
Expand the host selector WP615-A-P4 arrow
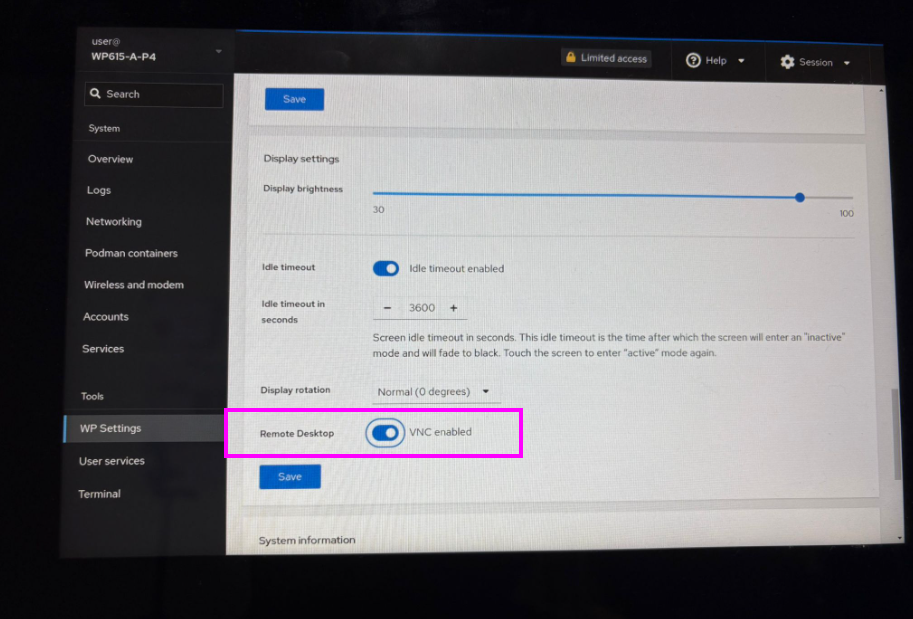pyautogui.click(x=218, y=51)
